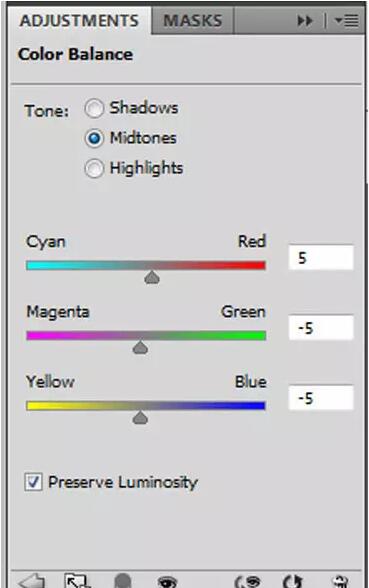Select the Highlights tone radio button

pos(94,168)
